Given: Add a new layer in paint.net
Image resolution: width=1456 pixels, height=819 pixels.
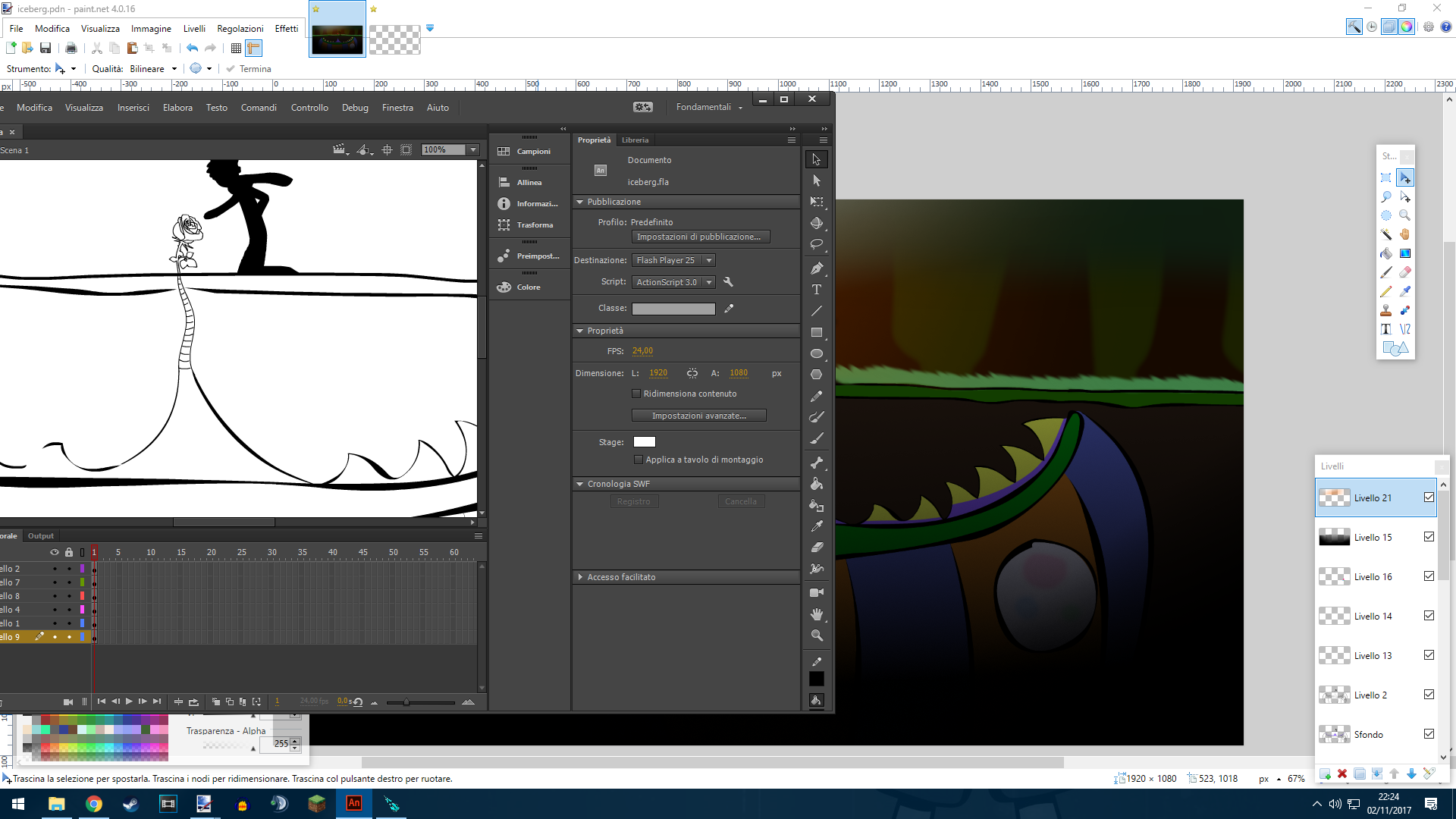Looking at the screenshot, I should coord(1325,774).
